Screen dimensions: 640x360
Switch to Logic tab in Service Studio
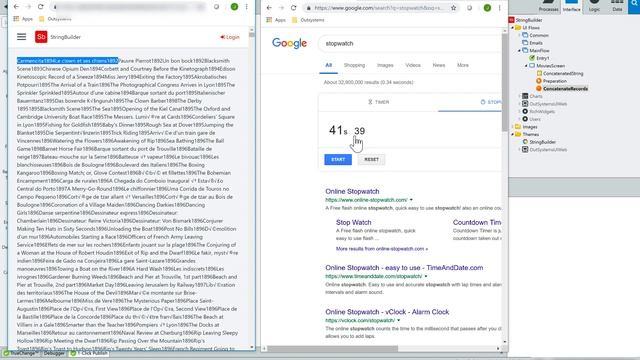point(594,6)
